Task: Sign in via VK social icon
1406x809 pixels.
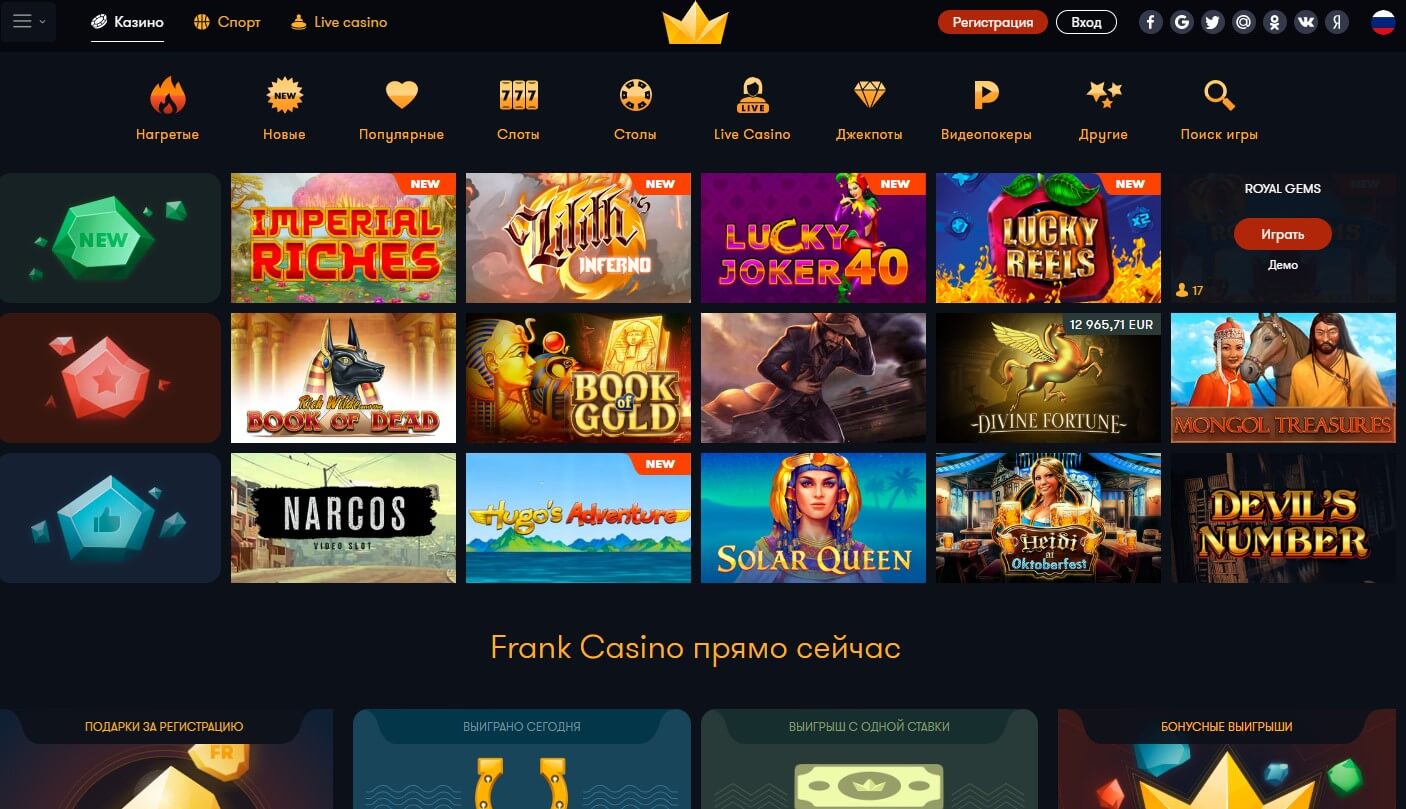Action: pos(1306,22)
